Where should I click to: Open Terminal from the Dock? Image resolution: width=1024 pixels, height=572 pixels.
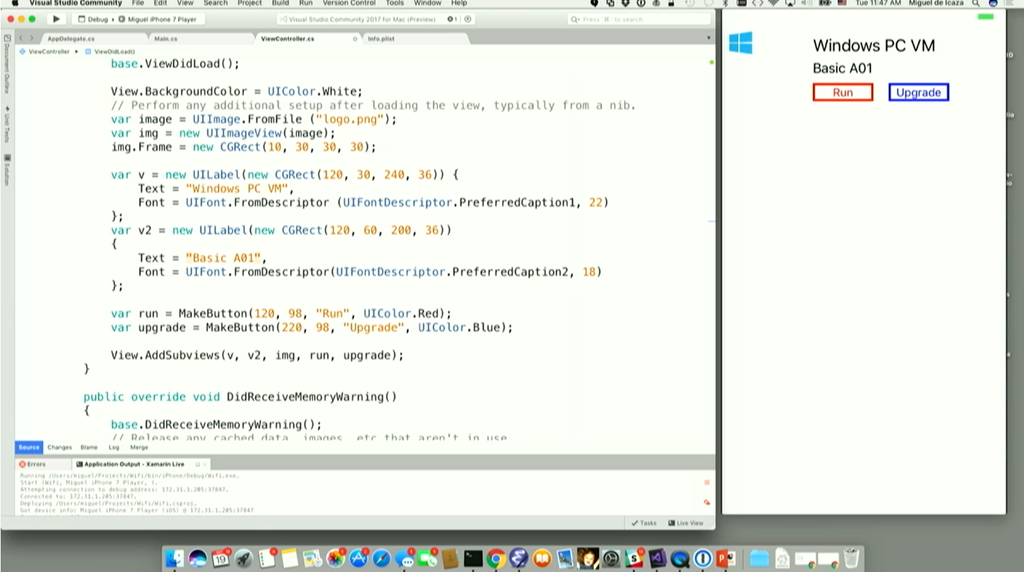(x=473, y=558)
